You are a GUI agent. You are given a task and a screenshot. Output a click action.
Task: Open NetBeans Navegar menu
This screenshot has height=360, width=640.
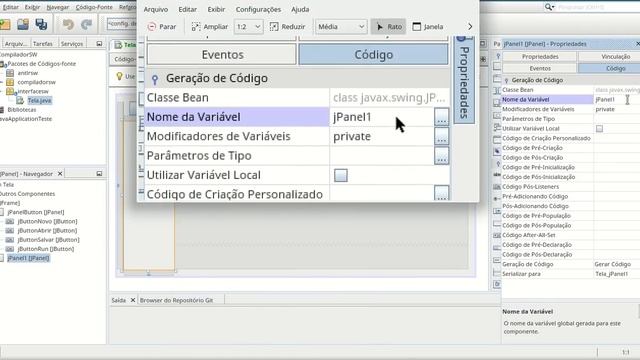[57, 7]
